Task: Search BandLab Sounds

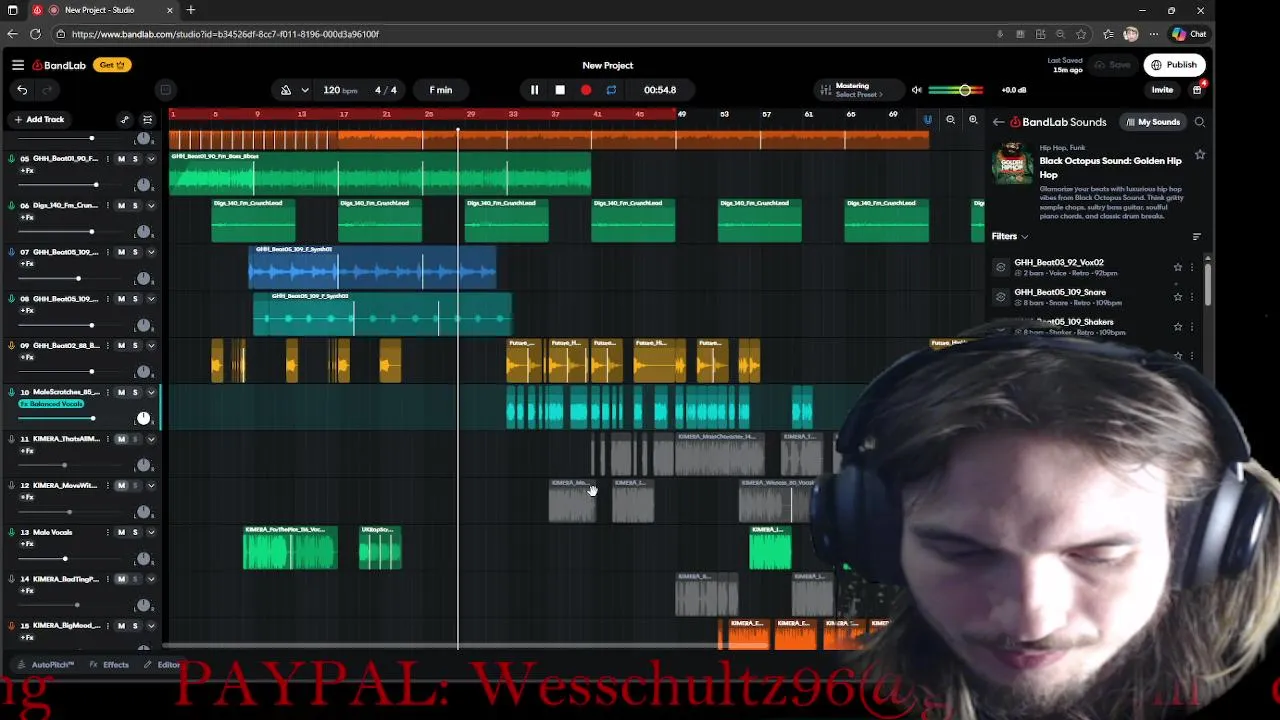Action: [1199, 122]
